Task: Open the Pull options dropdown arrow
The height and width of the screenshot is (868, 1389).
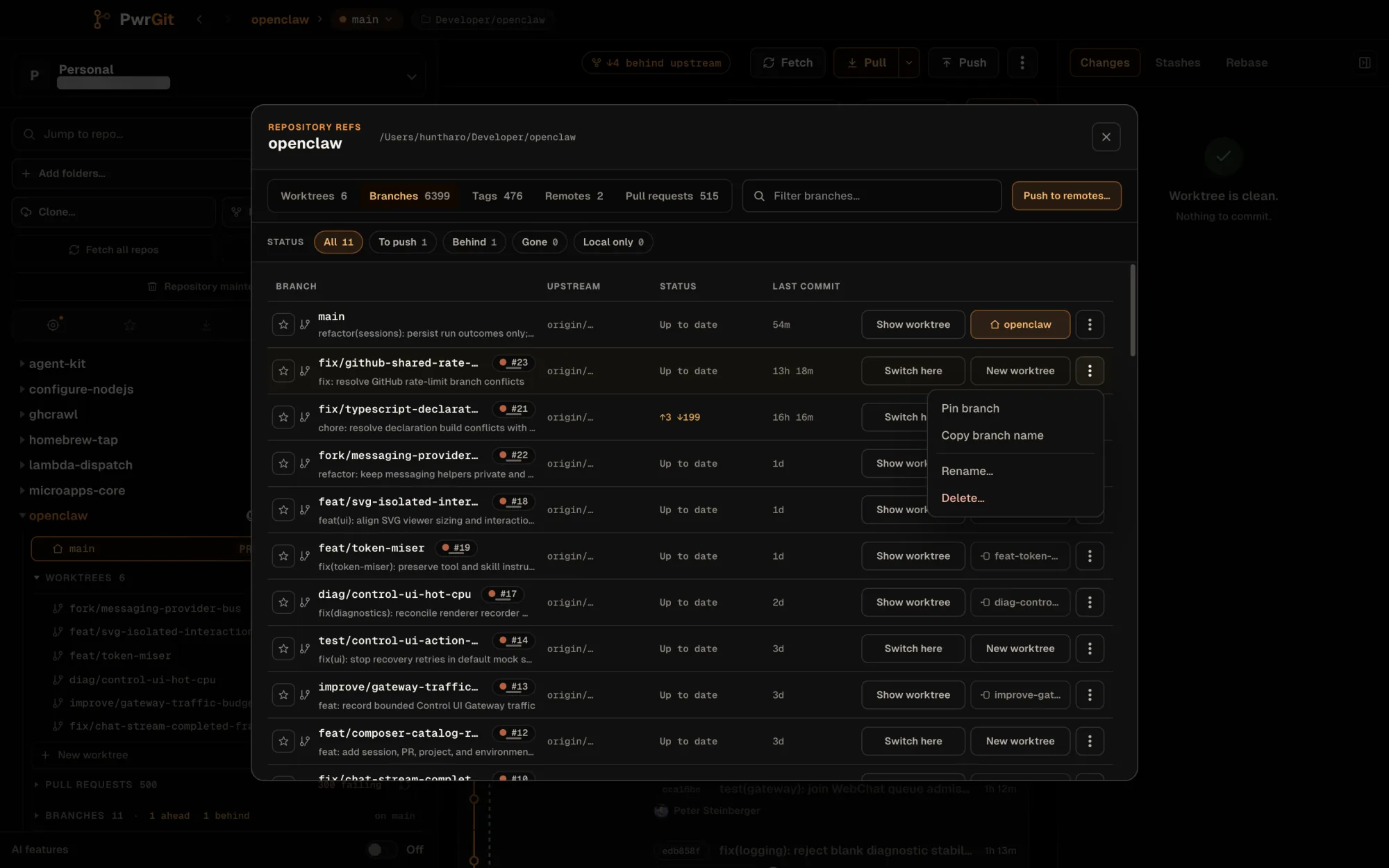Action: coord(909,62)
